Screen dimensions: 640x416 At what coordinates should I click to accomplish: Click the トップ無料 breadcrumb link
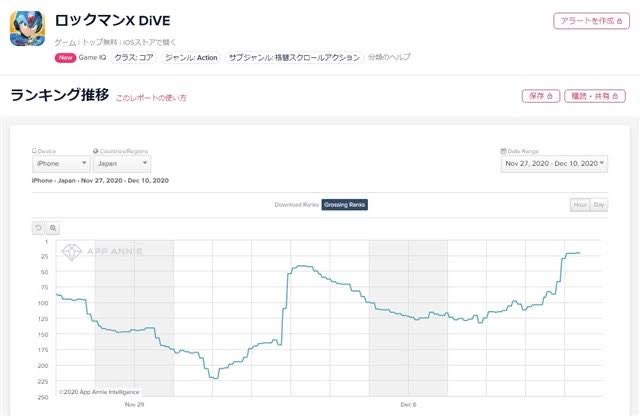(100, 42)
